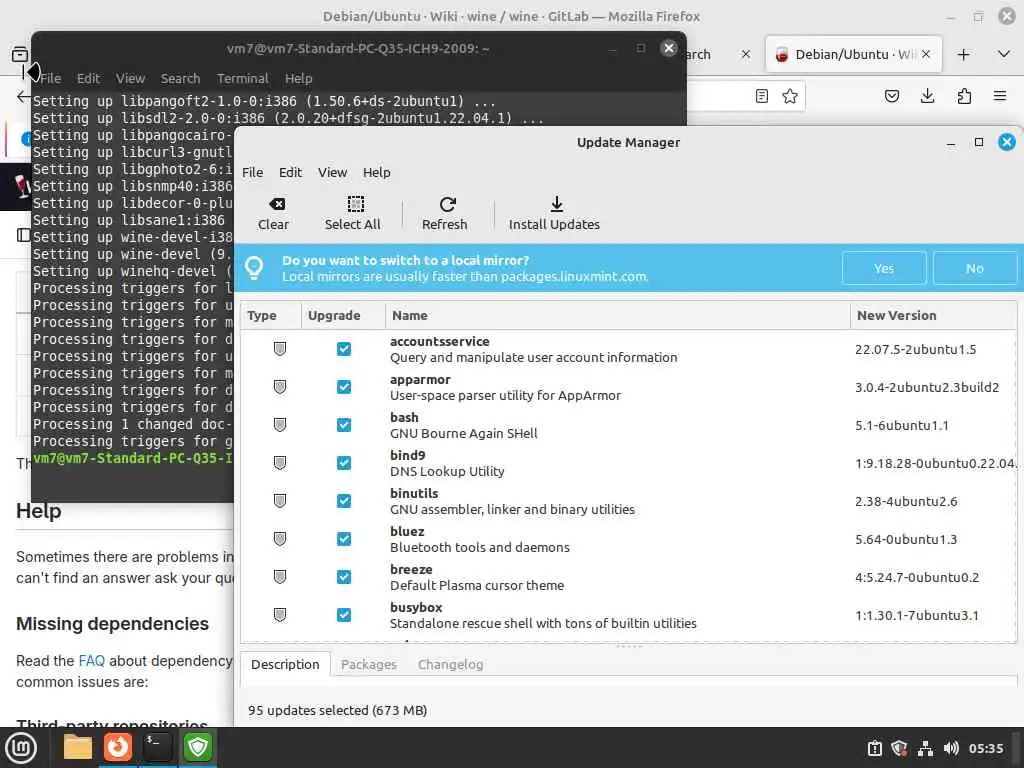Open the terminal's Help menu

tap(298, 78)
